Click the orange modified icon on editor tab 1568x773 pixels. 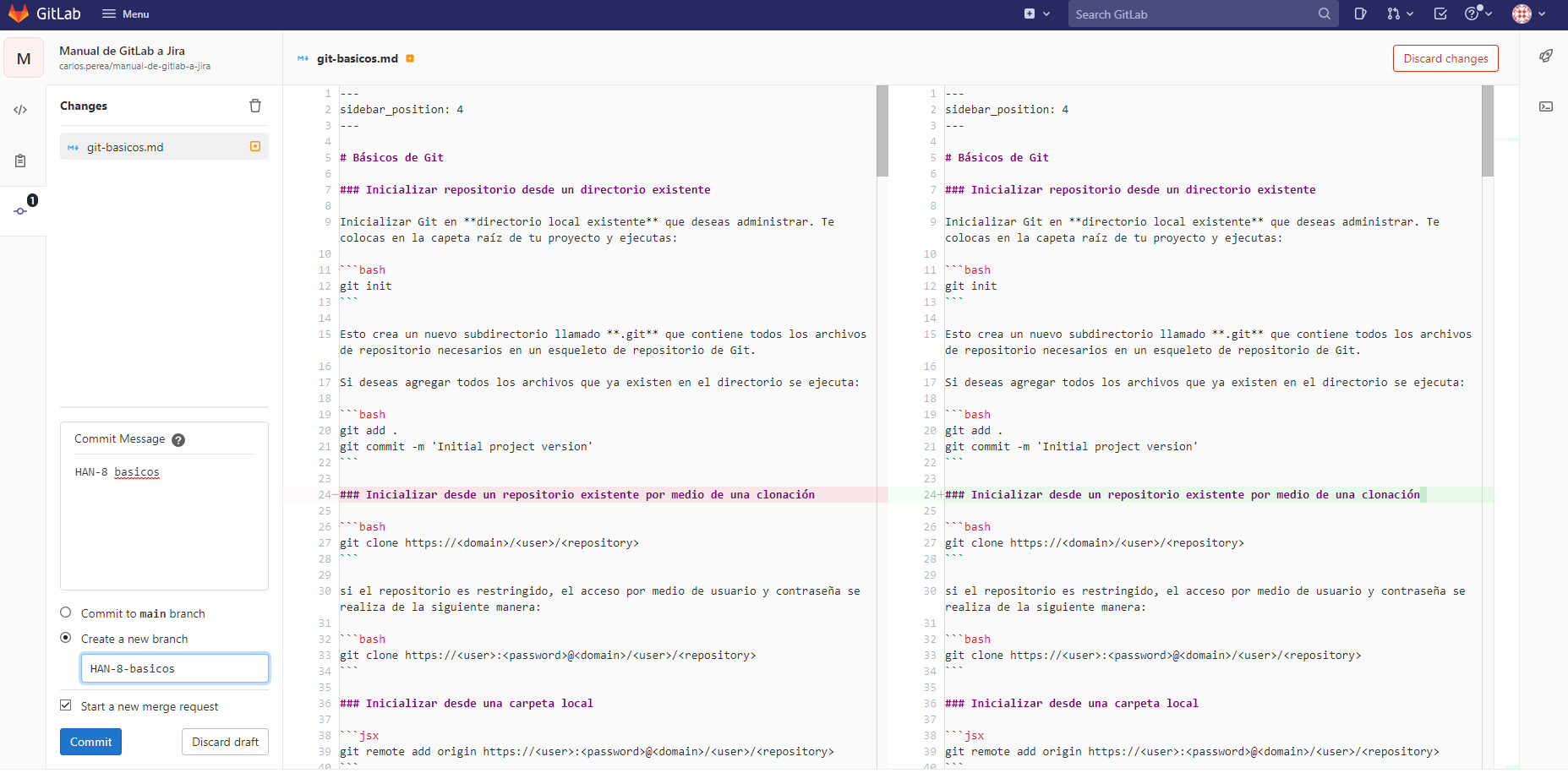(x=410, y=58)
